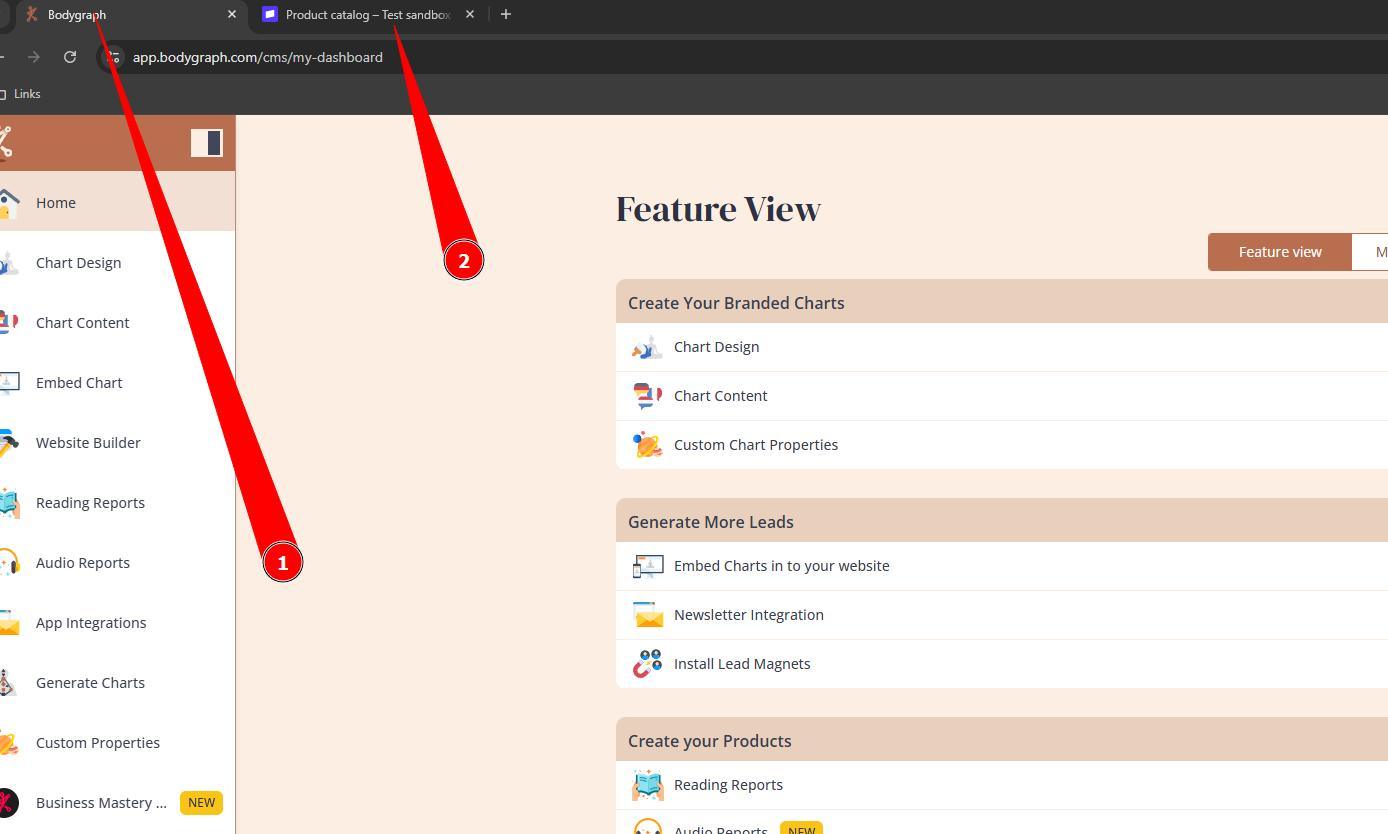
Task: Click the App Integrations envelope icon
Action: coord(9,623)
